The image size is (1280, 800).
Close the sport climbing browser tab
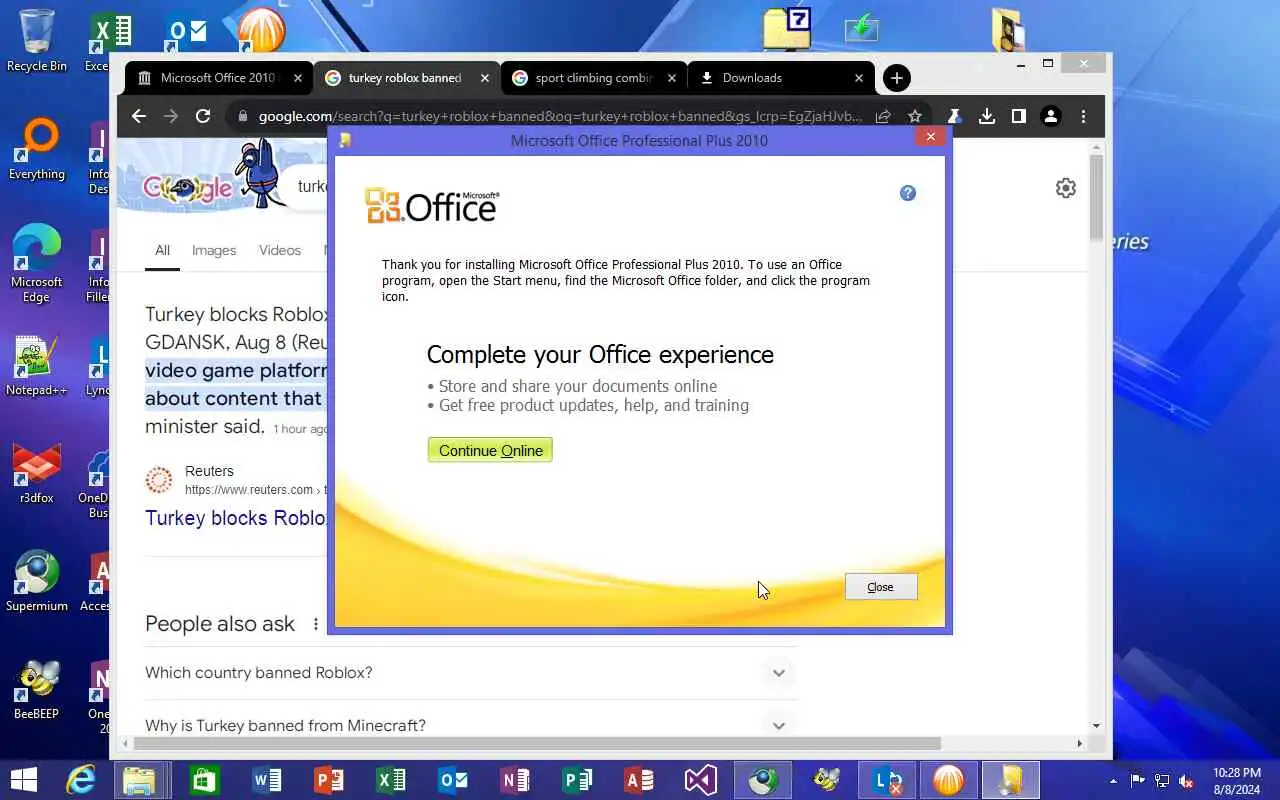[672, 78]
